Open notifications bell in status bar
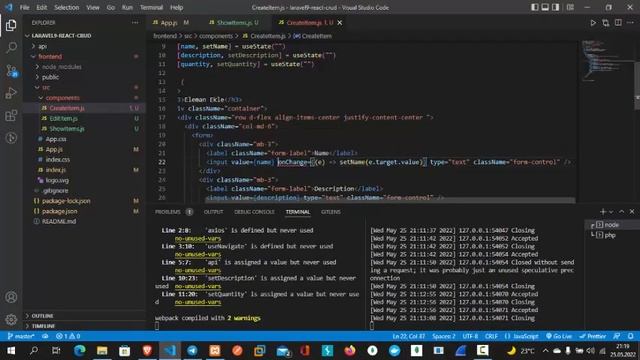Screen dimensions: 640x360 pyautogui.click(x=631, y=336)
